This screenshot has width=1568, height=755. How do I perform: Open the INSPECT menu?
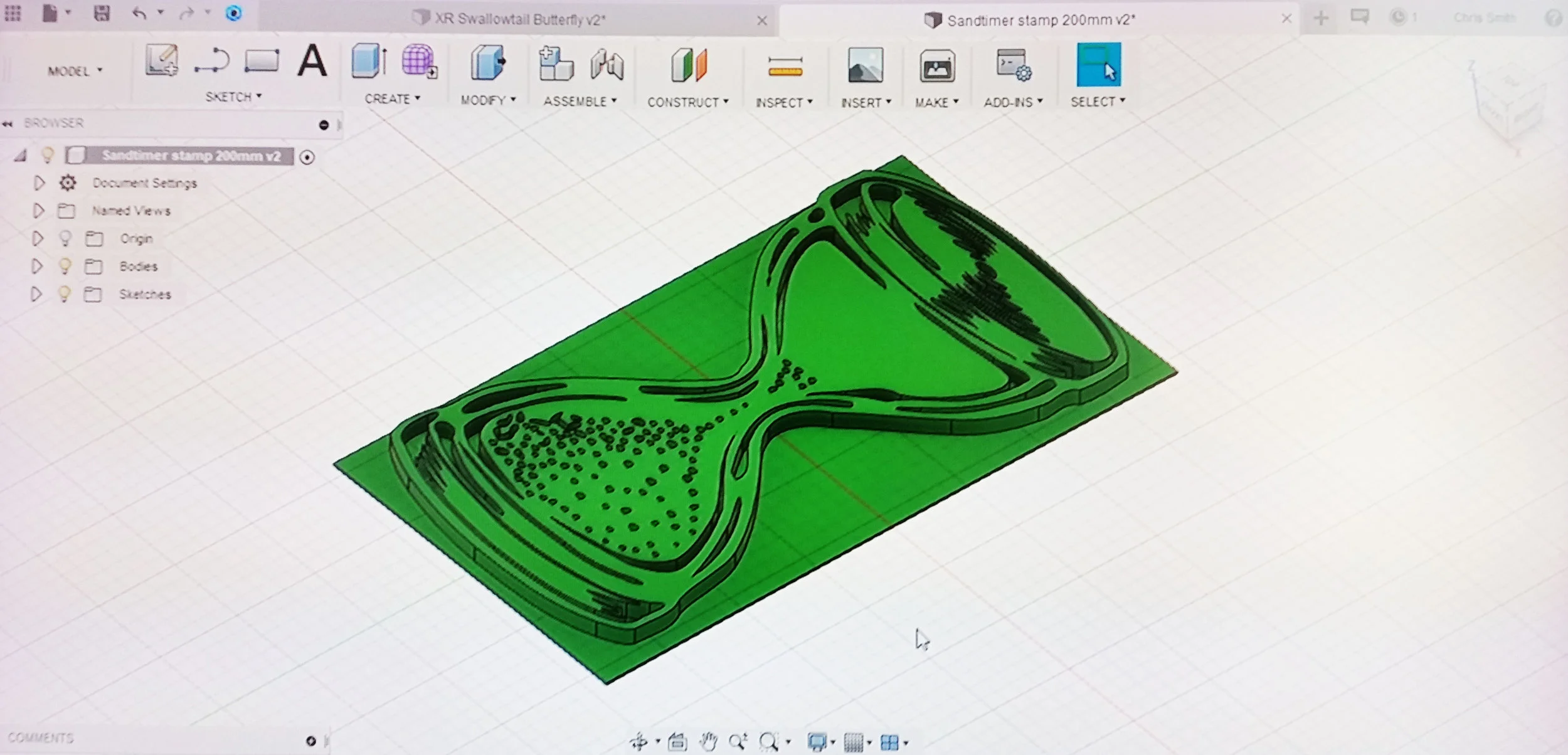tap(784, 102)
